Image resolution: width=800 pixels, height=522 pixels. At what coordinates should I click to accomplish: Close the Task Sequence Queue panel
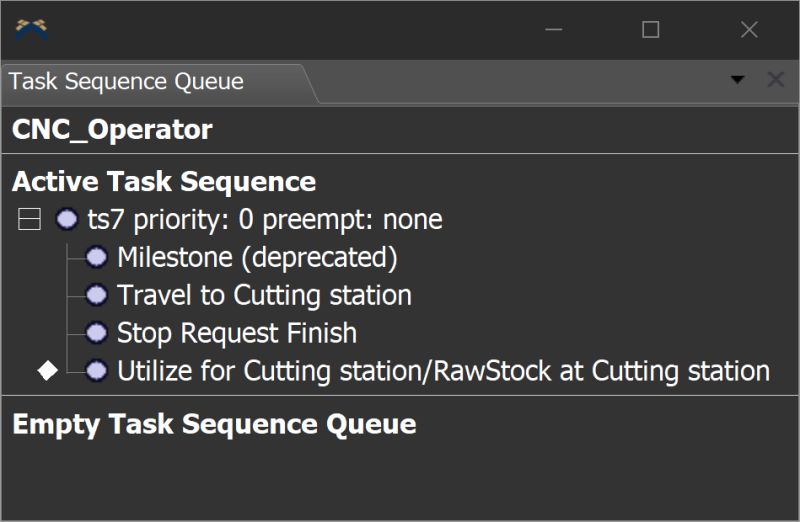(x=775, y=80)
